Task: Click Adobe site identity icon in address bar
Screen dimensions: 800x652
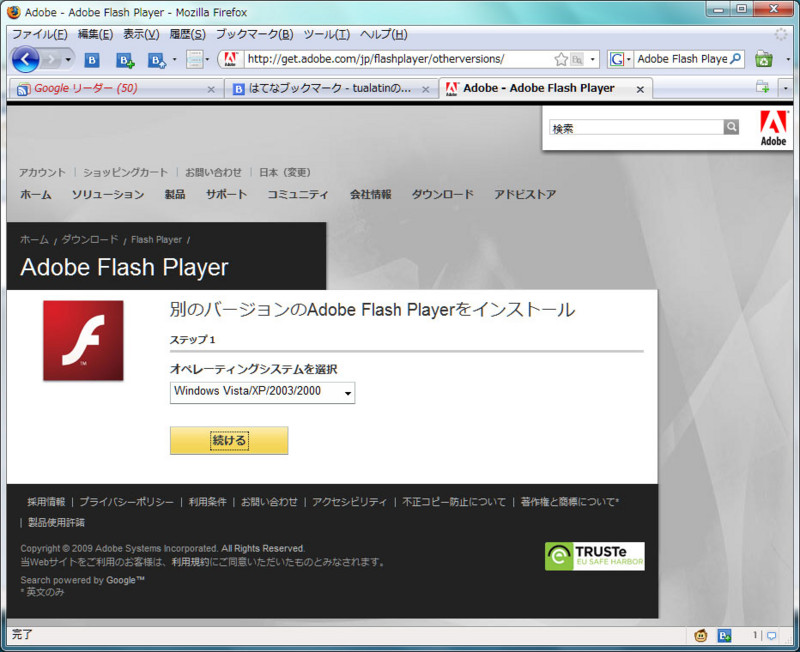Action: (231, 59)
